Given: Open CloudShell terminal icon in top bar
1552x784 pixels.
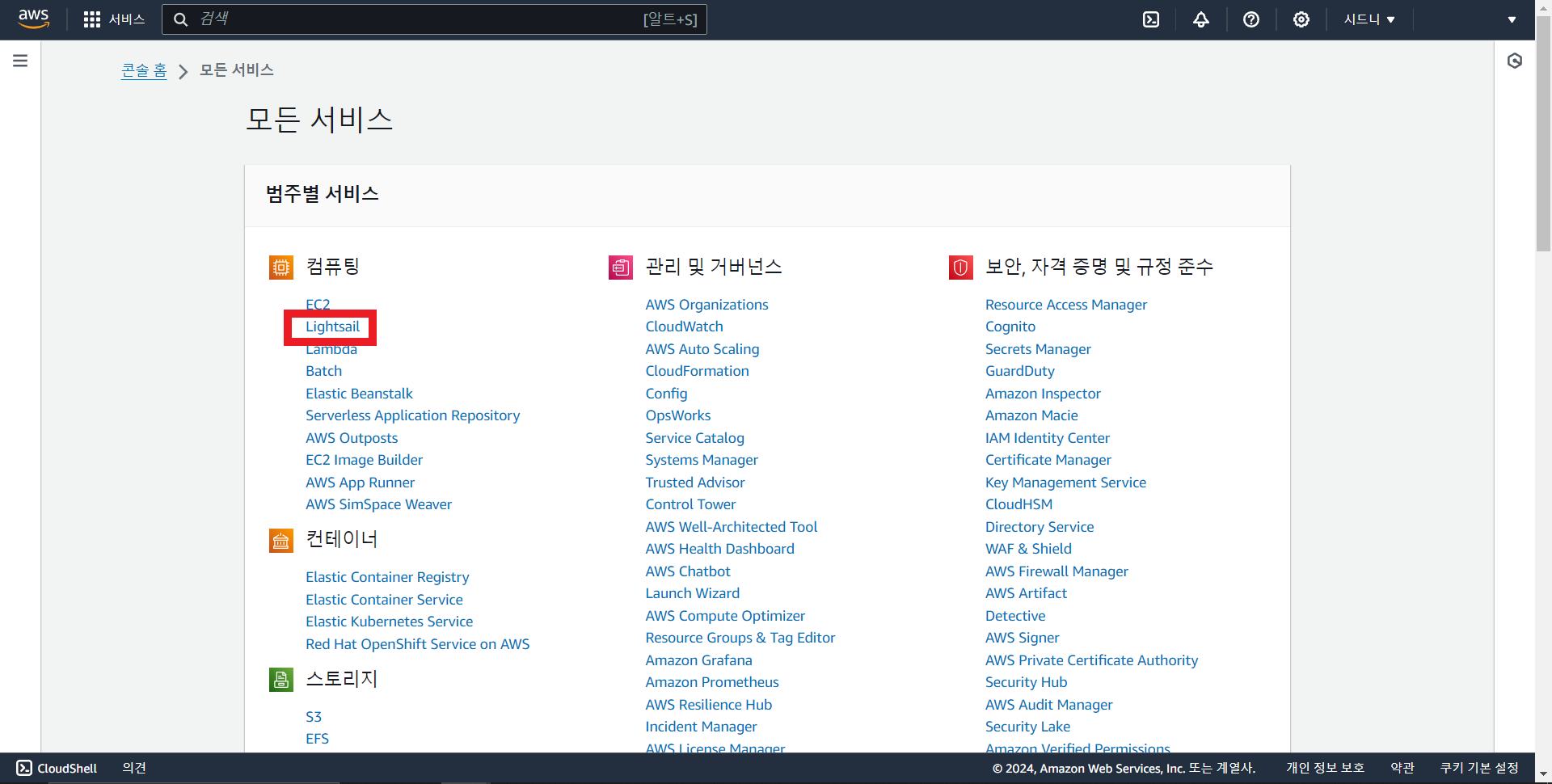Looking at the screenshot, I should [1151, 19].
